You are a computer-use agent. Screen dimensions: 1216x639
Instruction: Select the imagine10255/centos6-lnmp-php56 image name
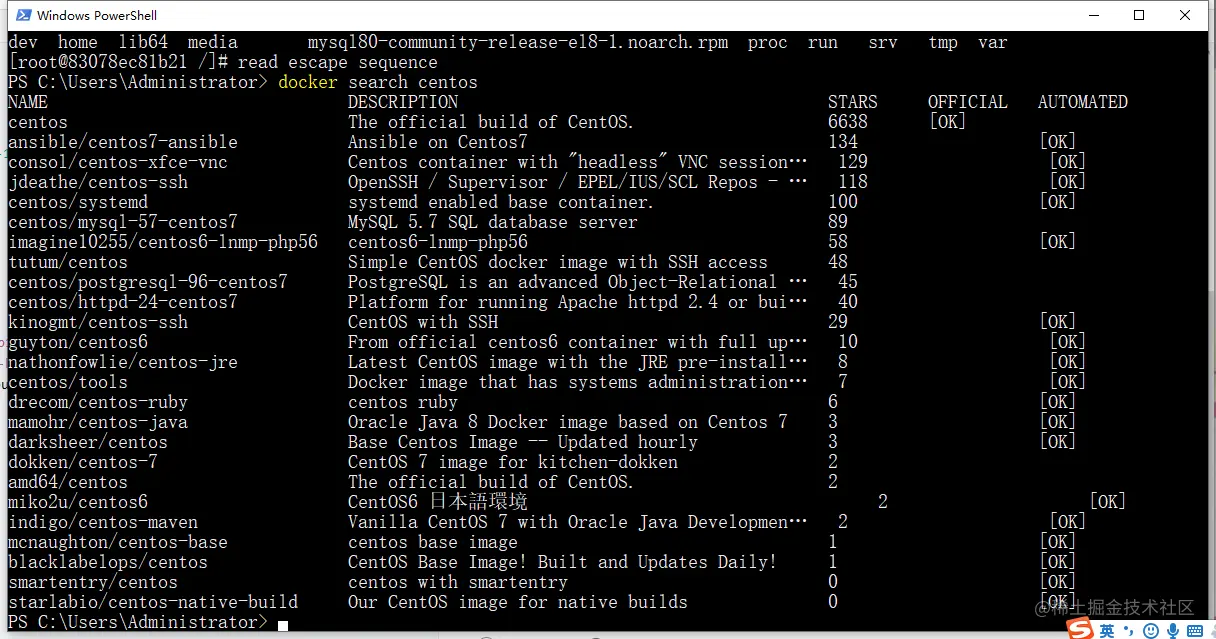[163, 242]
